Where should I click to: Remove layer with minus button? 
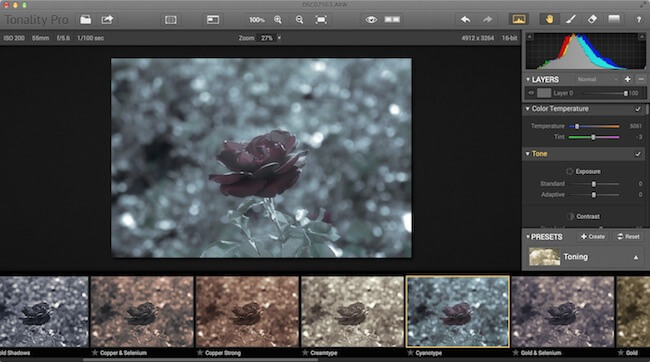(641, 79)
